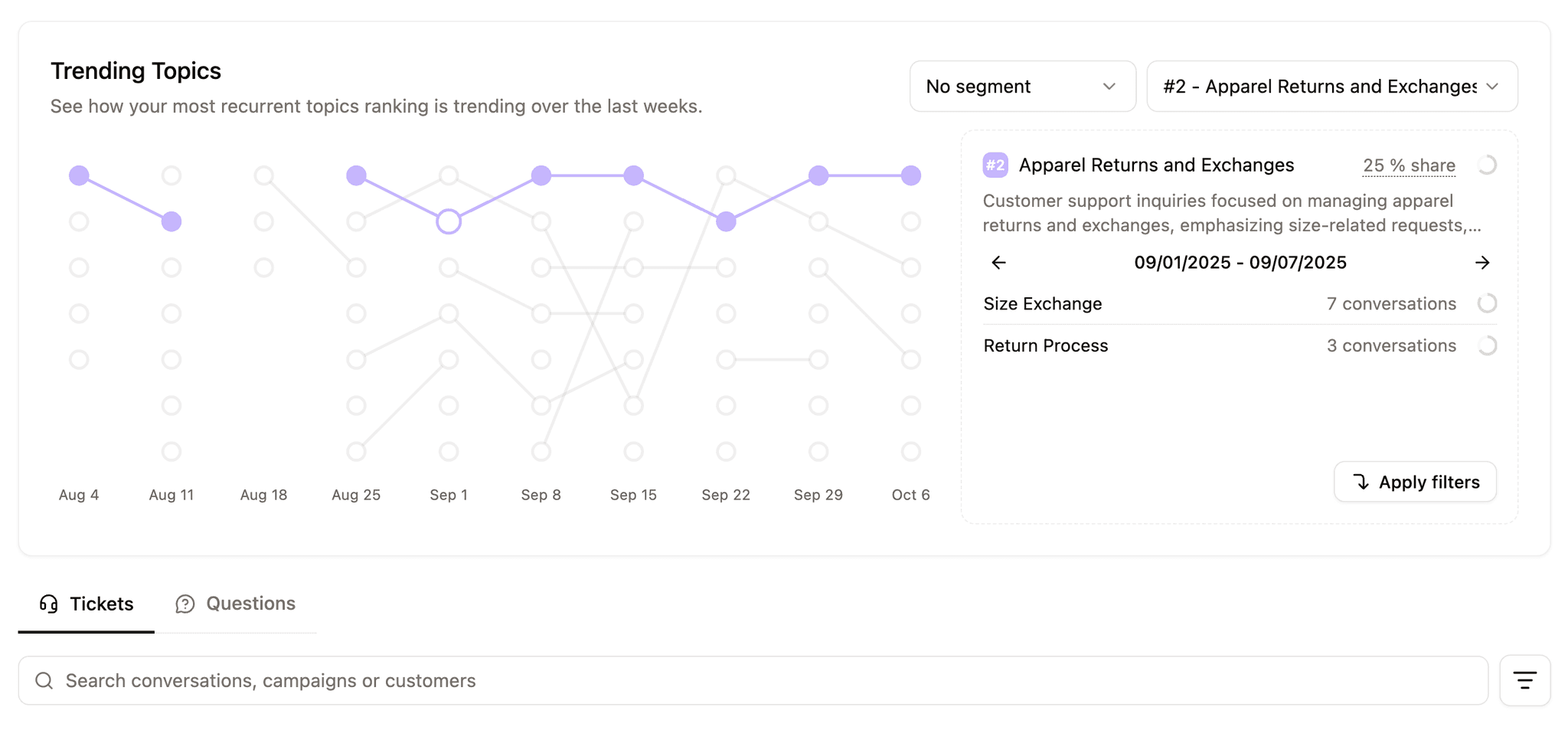The image size is (1568, 730).
Task: Open the No segment dropdown
Action: [x=1022, y=87]
